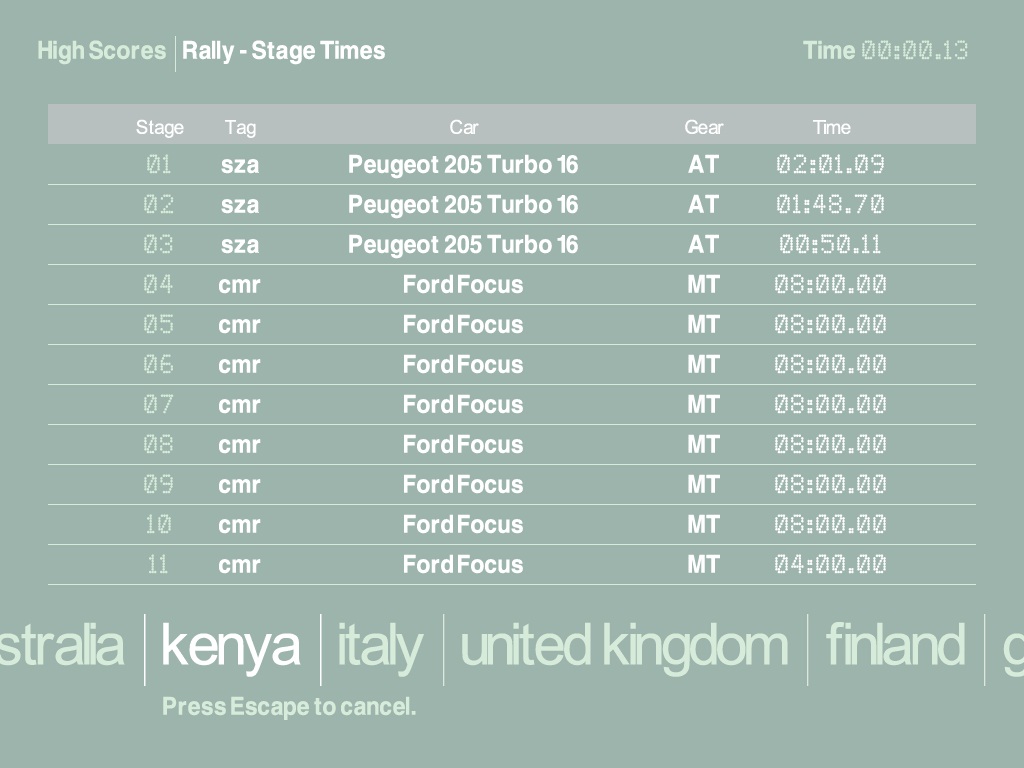Go to the partially visible australia tab
This screenshot has height=768, width=1024.
click(x=62, y=646)
